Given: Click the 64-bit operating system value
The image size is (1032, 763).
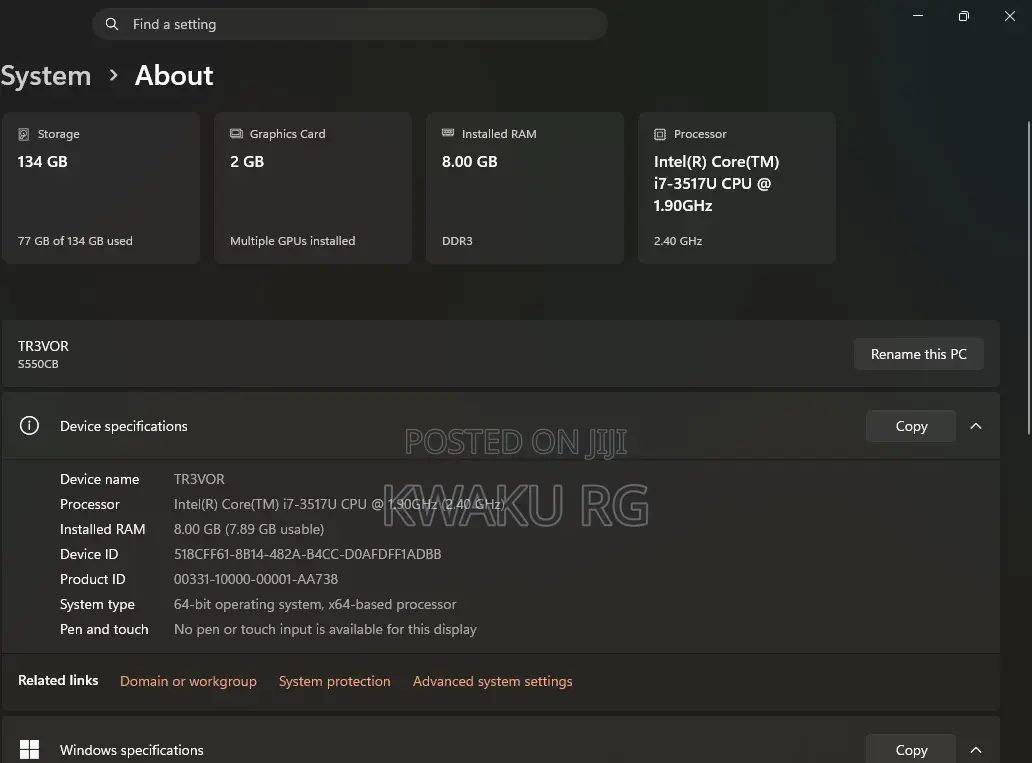Looking at the screenshot, I should pyautogui.click(x=315, y=604).
